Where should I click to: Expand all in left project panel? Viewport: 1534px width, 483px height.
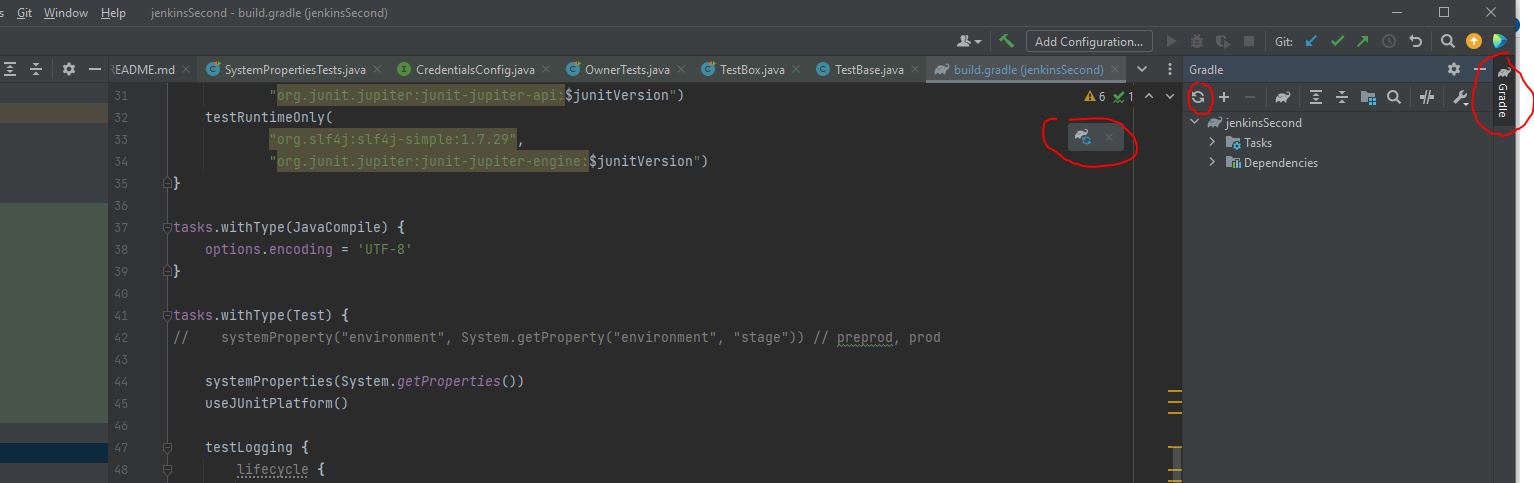(10, 69)
